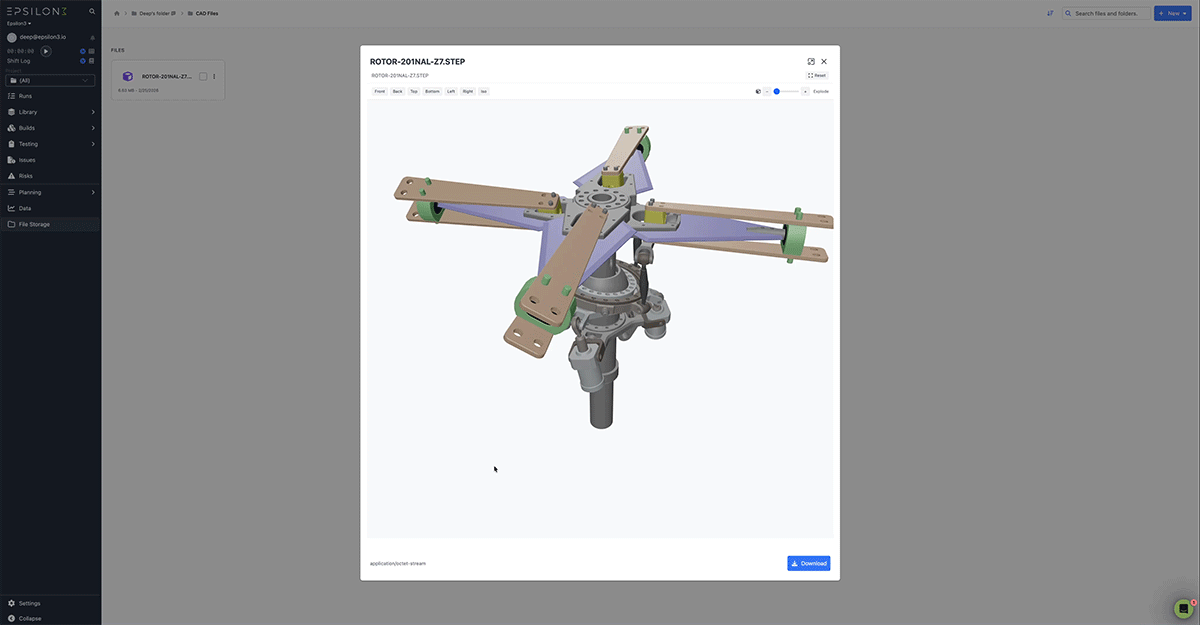The height and width of the screenshot is (625, 1200).
Task: Click the Epsilon3 logo
Action: click(38, 11)
